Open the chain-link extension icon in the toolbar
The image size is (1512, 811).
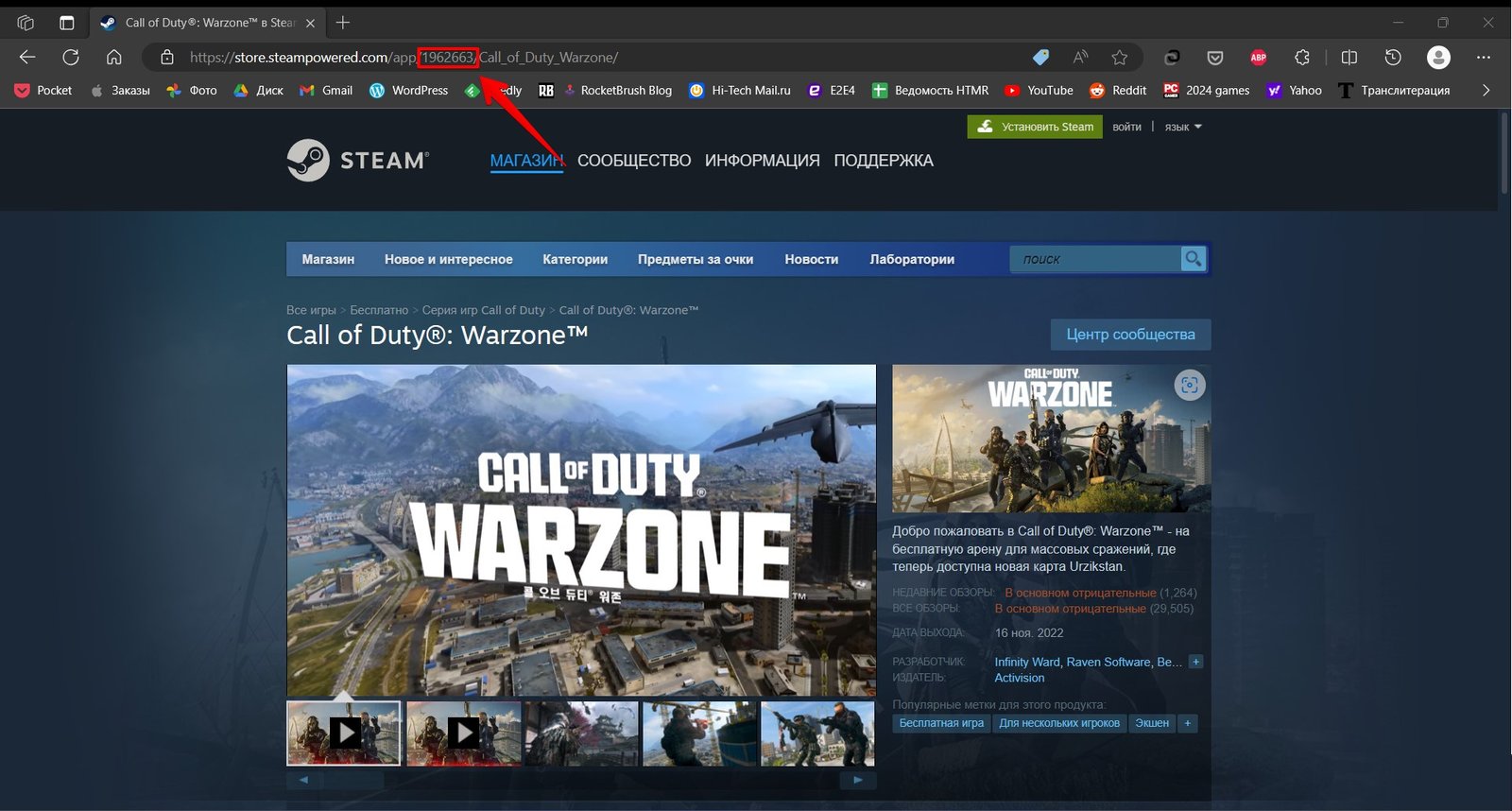tap(1172, 58)
